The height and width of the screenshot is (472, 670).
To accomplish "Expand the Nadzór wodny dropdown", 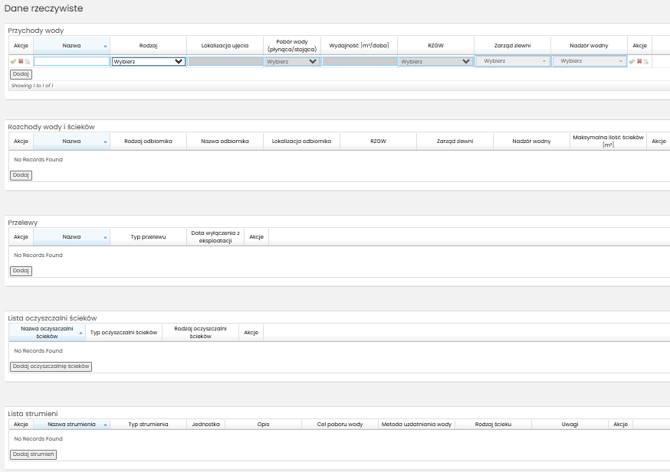I will (592, 61).
